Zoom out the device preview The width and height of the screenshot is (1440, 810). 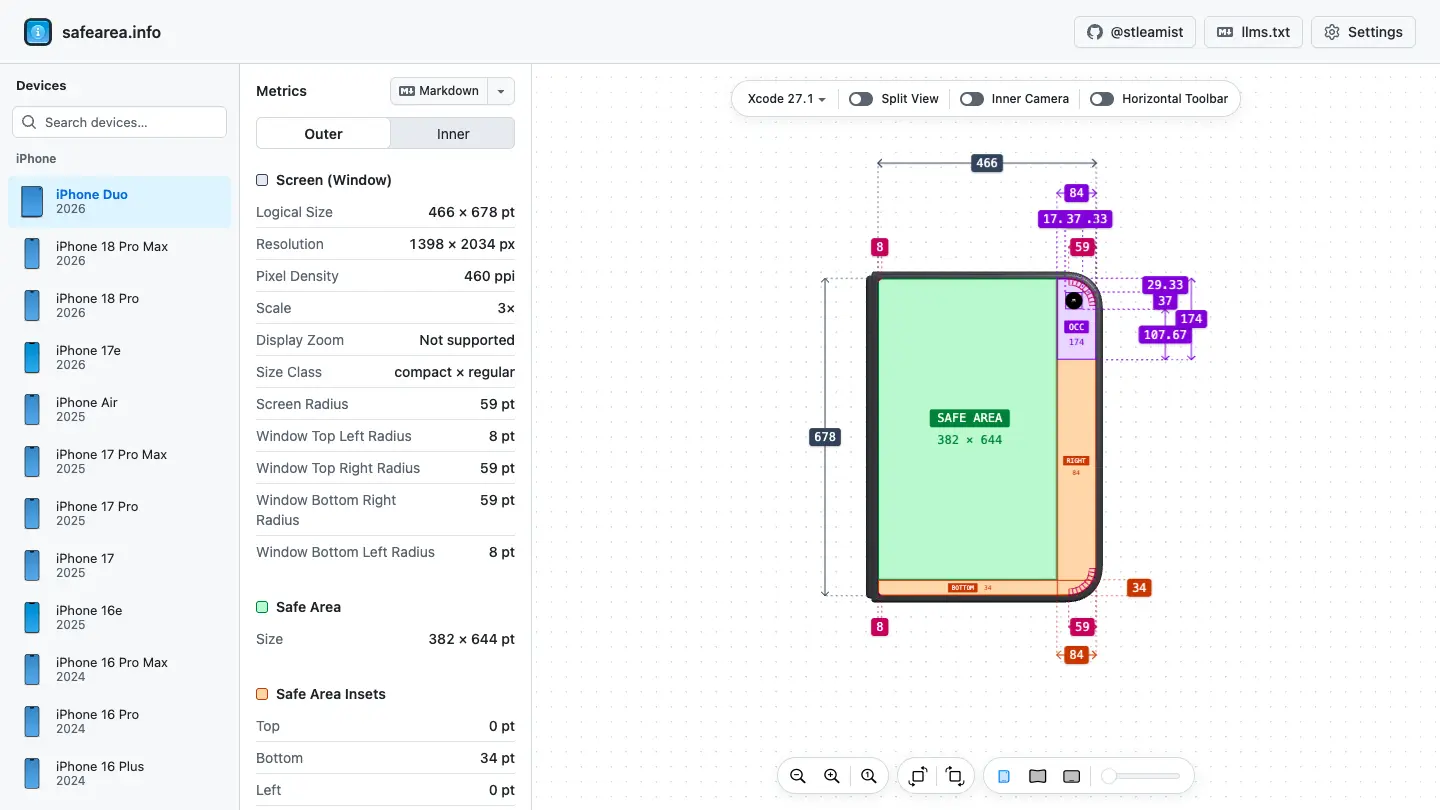coord(798,776)
